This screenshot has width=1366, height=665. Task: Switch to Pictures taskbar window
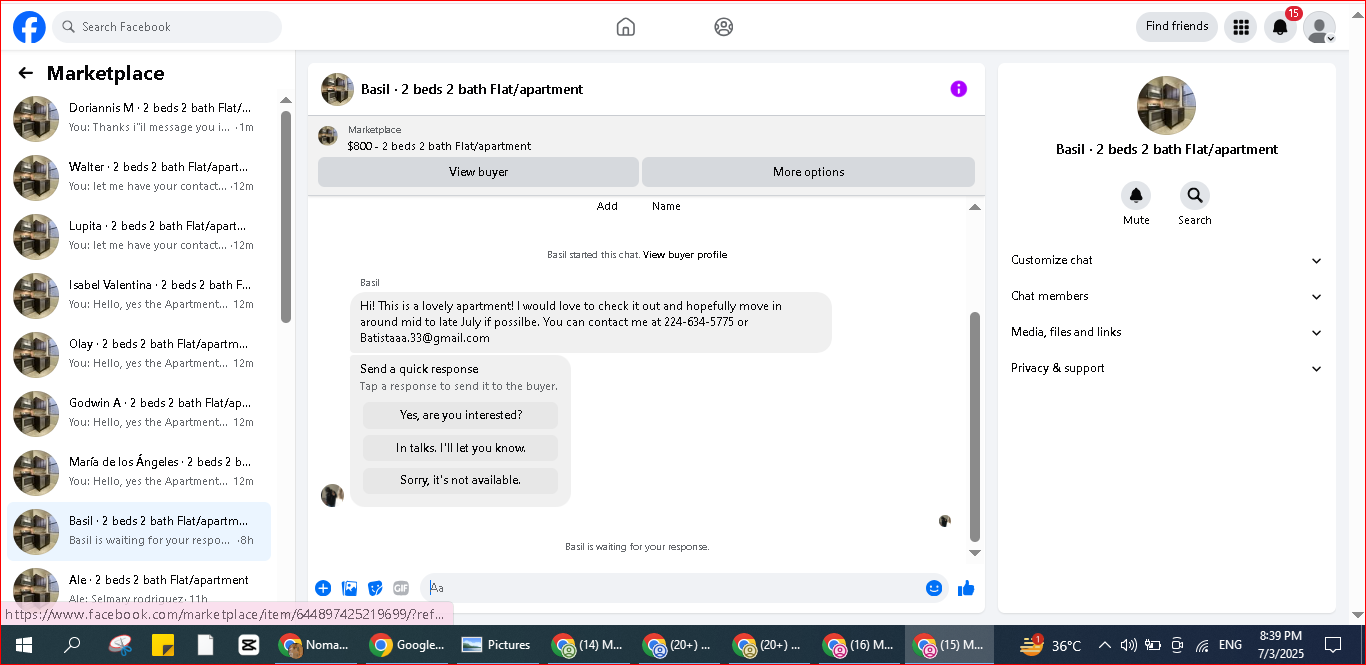496,645
